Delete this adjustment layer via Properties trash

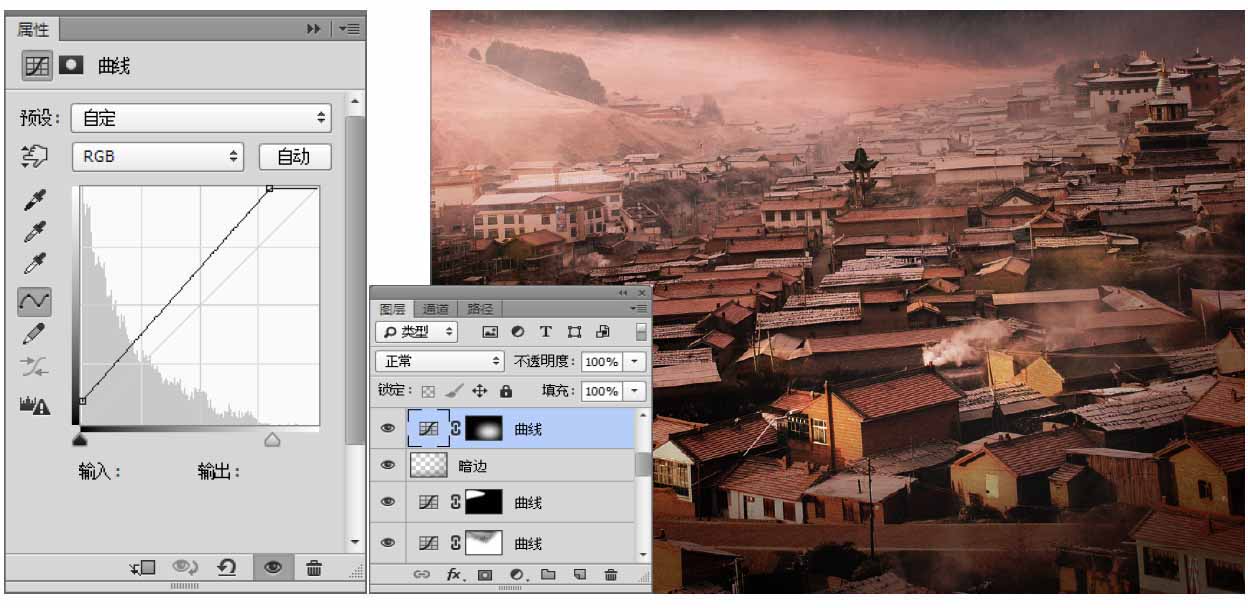pos(314,568)
